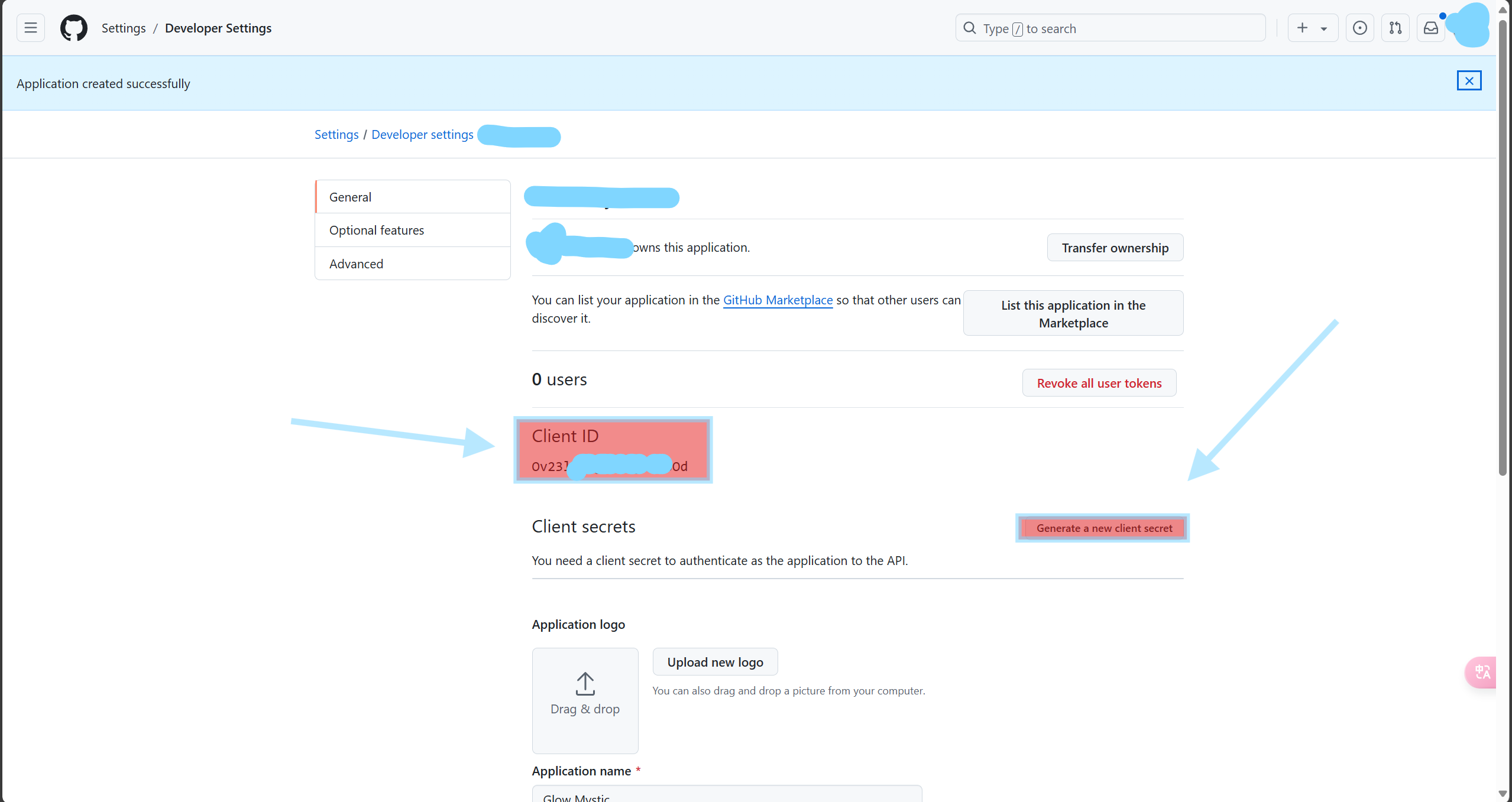
Task: Follow the GitHub Marketplace link
Action: (778, 300)
